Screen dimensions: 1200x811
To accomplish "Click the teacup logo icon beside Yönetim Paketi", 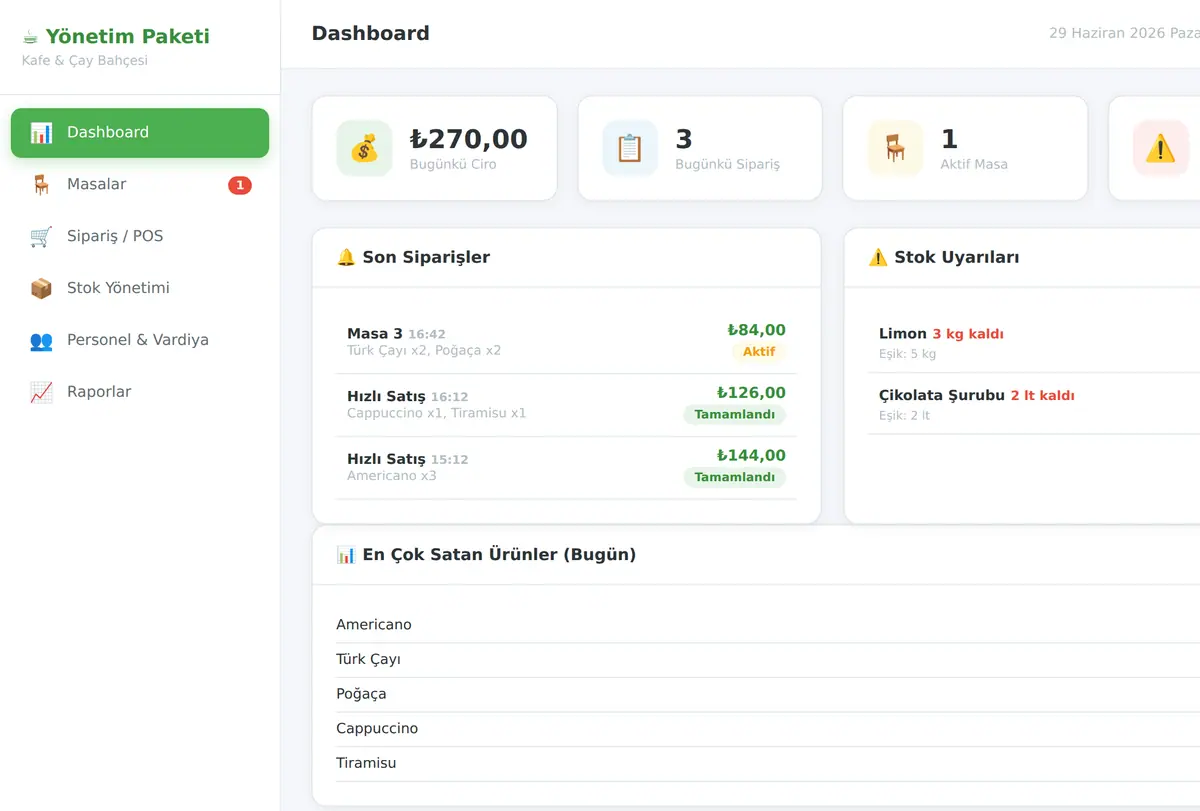I will (31, 37).
